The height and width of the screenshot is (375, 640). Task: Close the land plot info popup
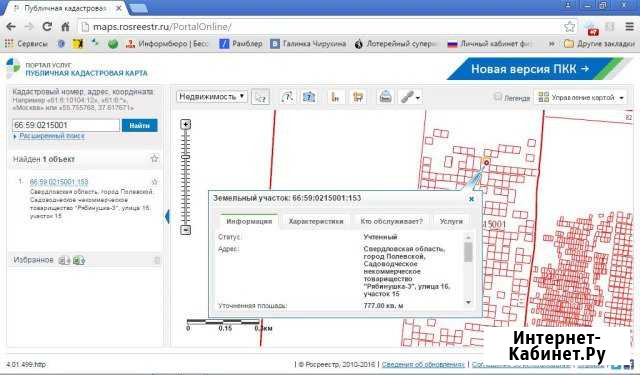click(471, 199)
